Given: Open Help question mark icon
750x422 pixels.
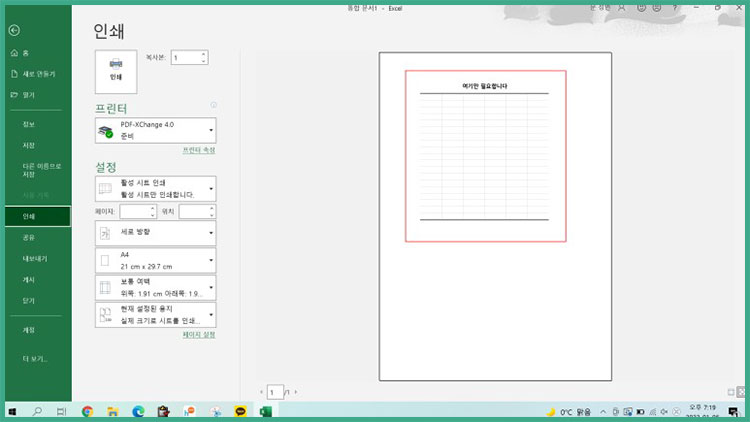Looking at the screenshot, I should click(675, 8).
